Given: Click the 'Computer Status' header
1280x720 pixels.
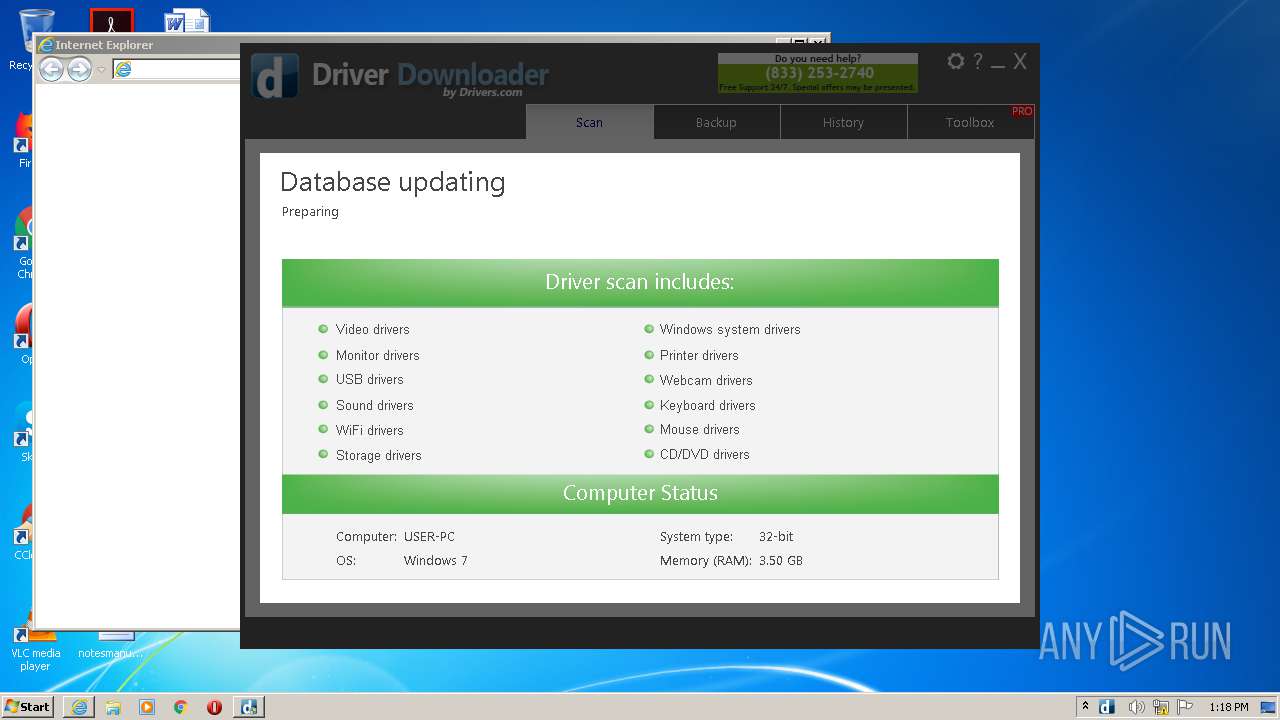Looking at the screenshot, I should tap(640, 493).
